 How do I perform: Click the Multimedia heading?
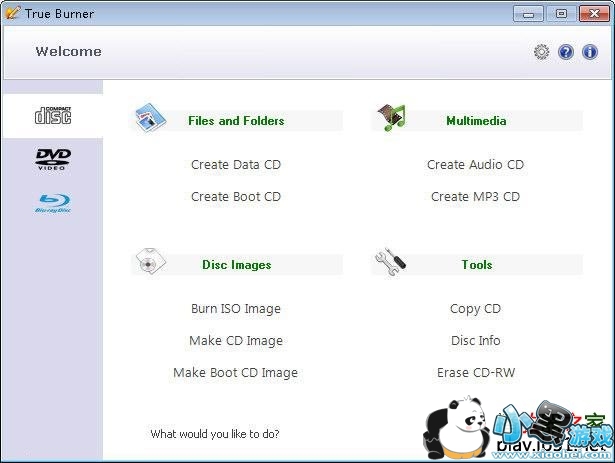[x=476, y=120]
